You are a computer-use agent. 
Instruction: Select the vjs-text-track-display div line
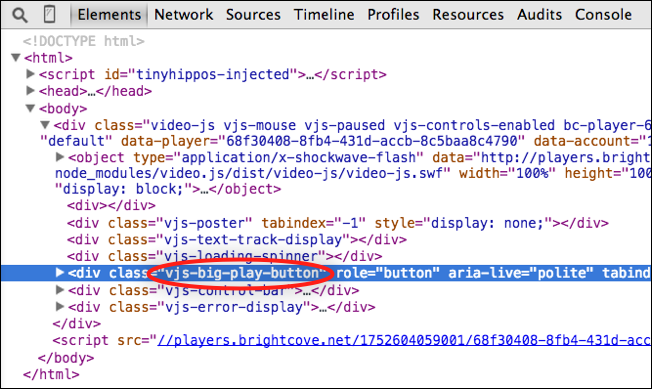pos(237,240)
